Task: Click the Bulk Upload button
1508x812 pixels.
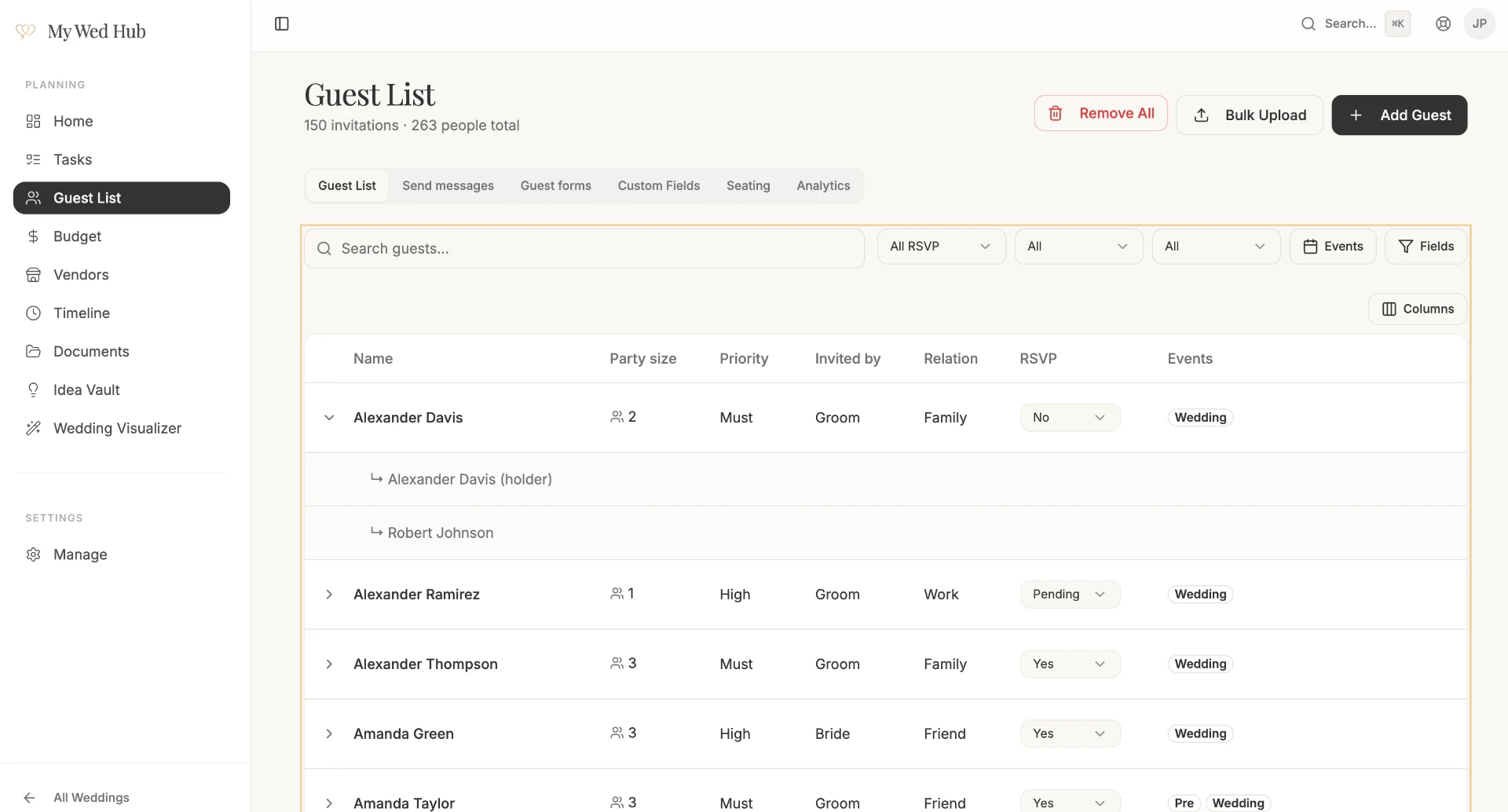Action: (1250, 115)
